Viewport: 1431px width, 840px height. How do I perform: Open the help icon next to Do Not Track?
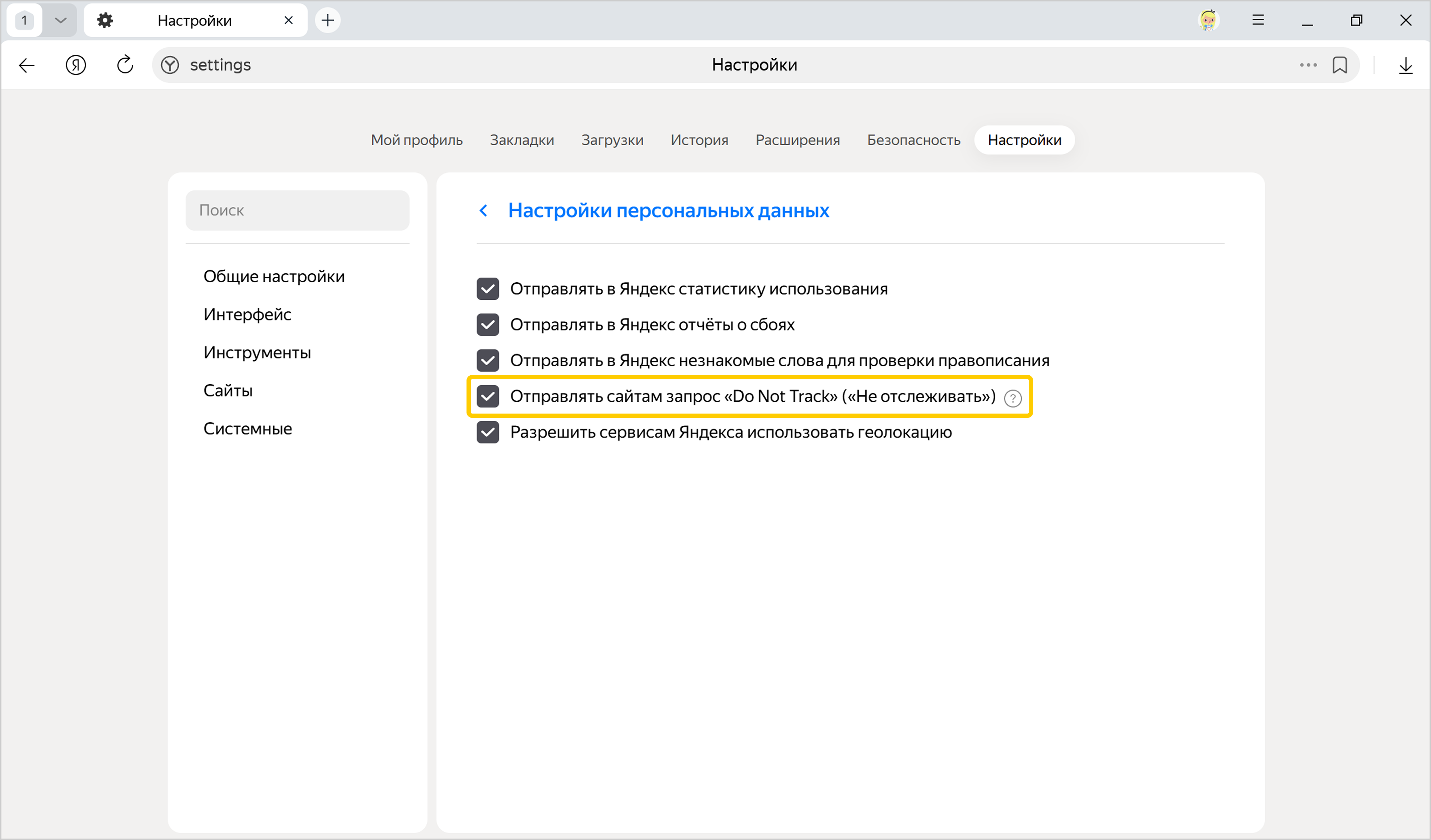click(1012, 398)
